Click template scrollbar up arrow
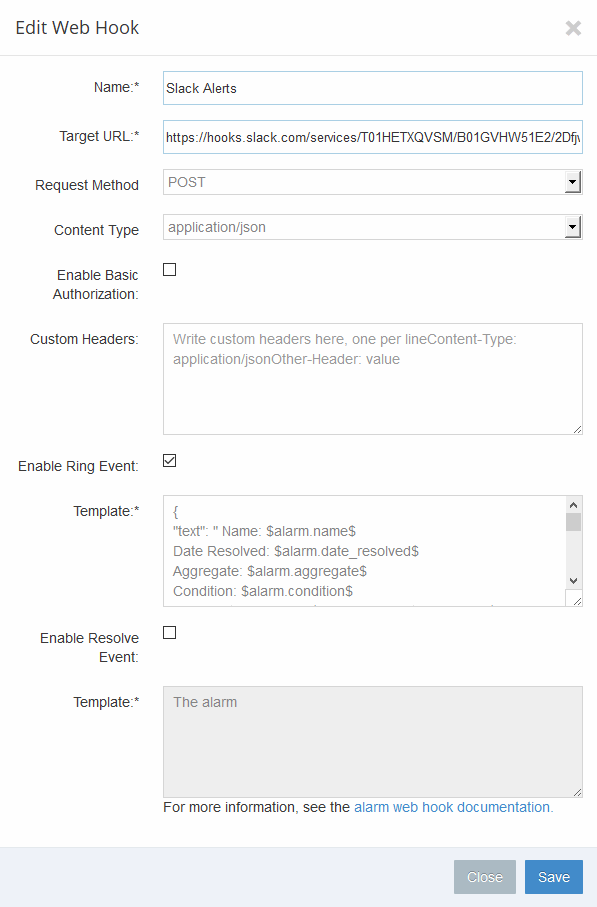This screenshot has width=597, height=907. [573, 505]
